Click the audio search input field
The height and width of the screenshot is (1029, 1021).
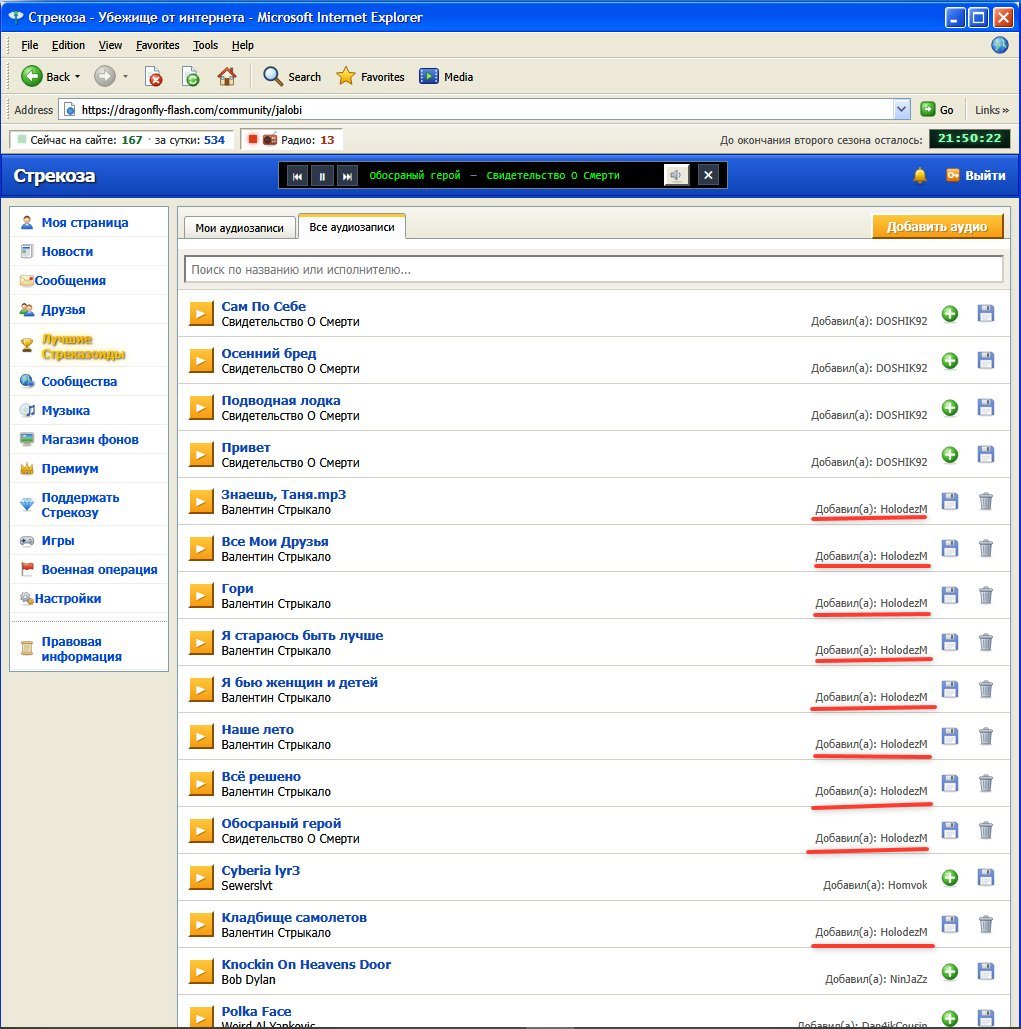click(x=594, y=269)
